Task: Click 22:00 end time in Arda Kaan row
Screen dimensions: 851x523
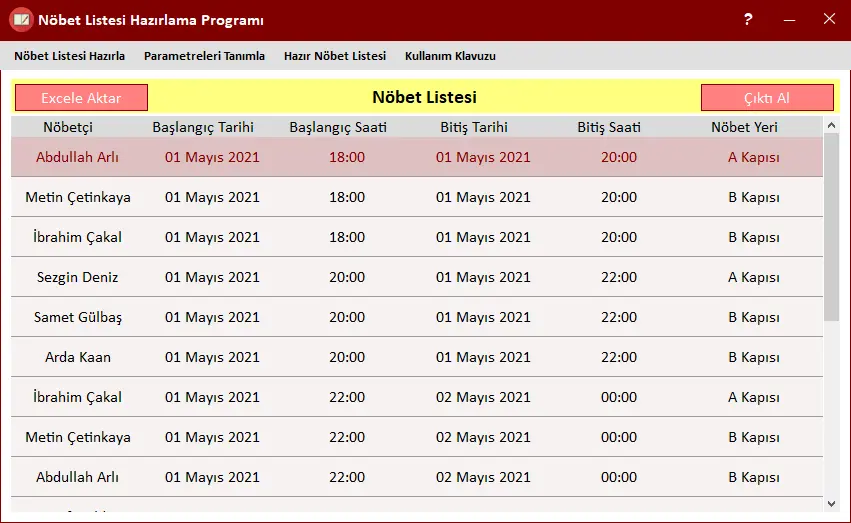Action: [x=619, y=357]
